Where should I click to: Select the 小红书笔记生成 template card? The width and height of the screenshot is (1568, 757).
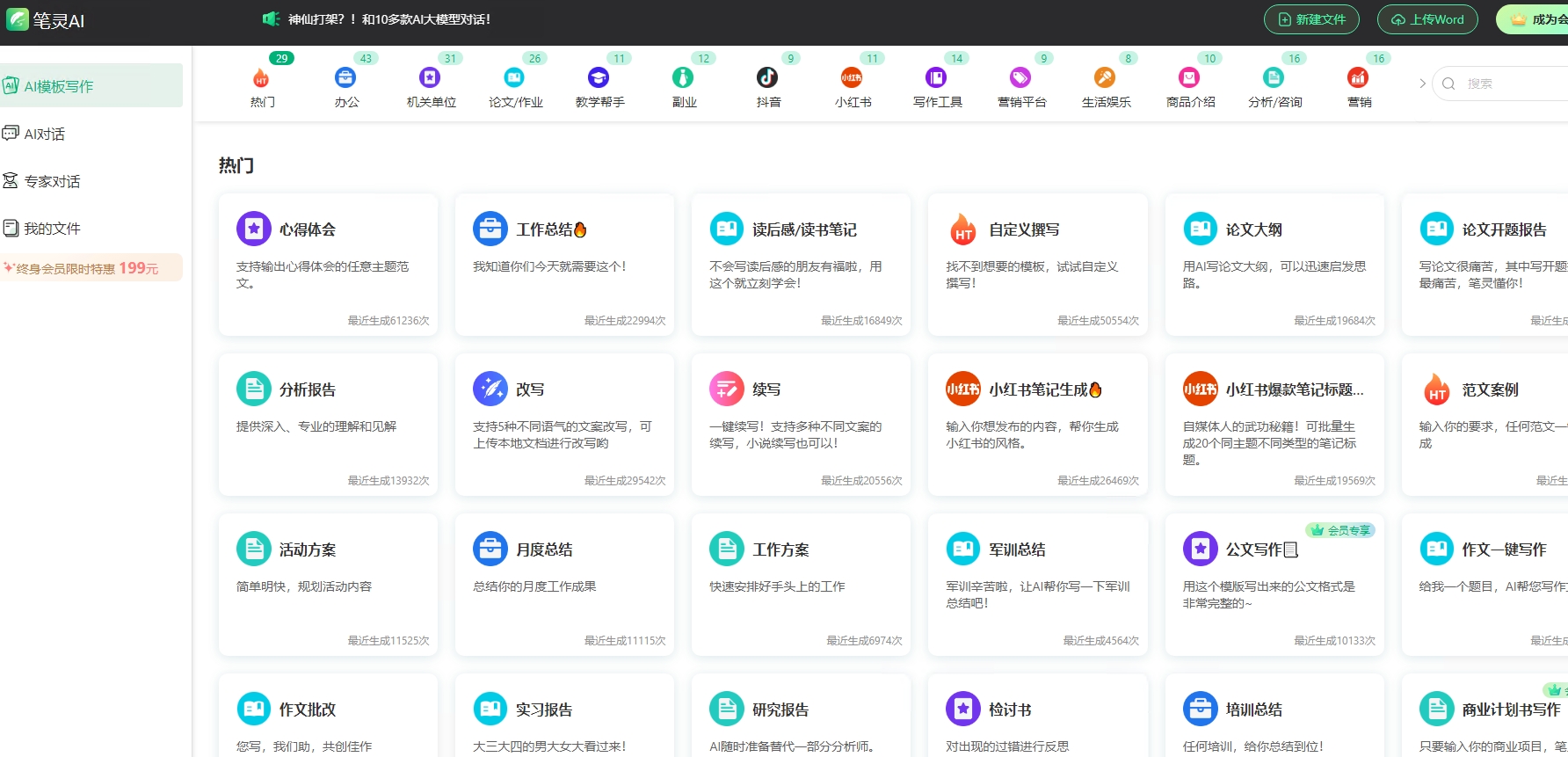tap(1037, 424)
